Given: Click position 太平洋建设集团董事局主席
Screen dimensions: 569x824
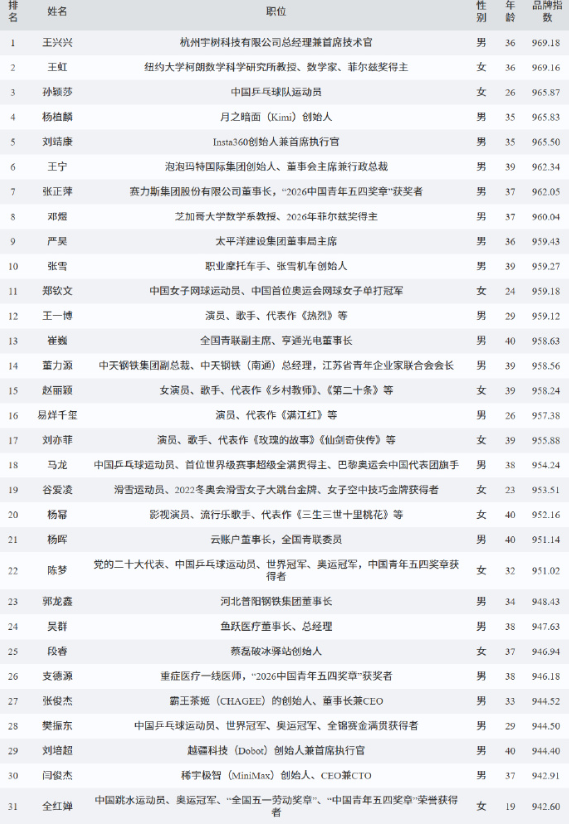Looking at the screenshot, I should tap(276, 241).
